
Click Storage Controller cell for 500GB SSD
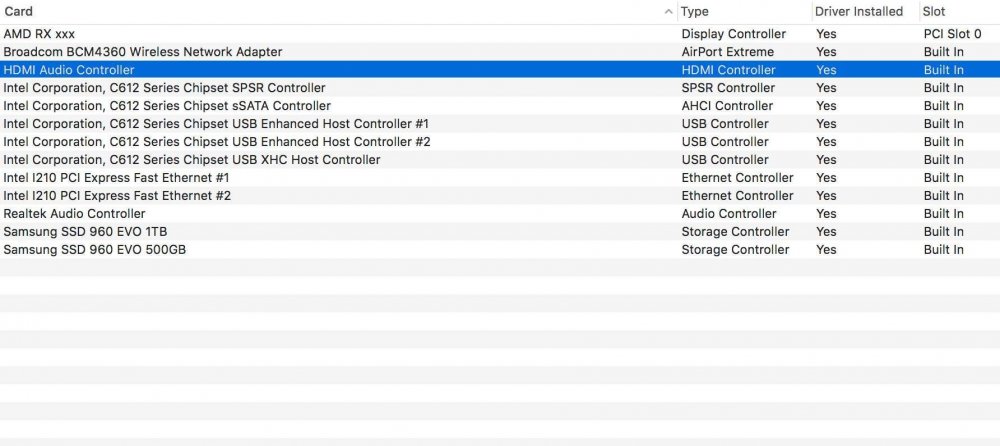coord(735,249)
